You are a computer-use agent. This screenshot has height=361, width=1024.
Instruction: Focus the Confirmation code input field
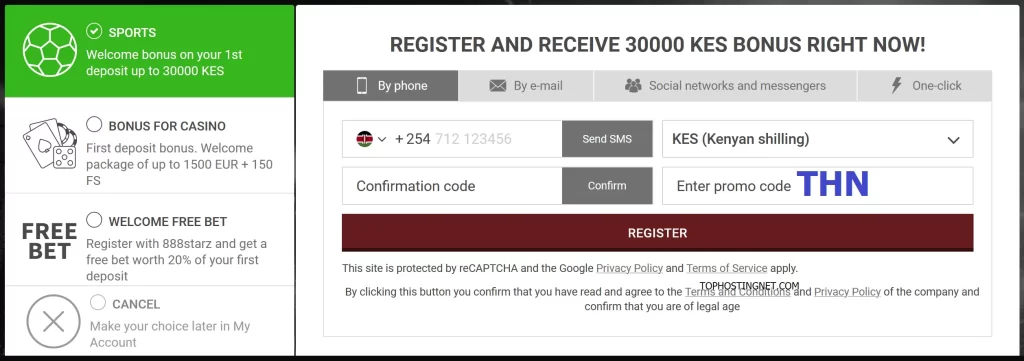coord(452,186)
